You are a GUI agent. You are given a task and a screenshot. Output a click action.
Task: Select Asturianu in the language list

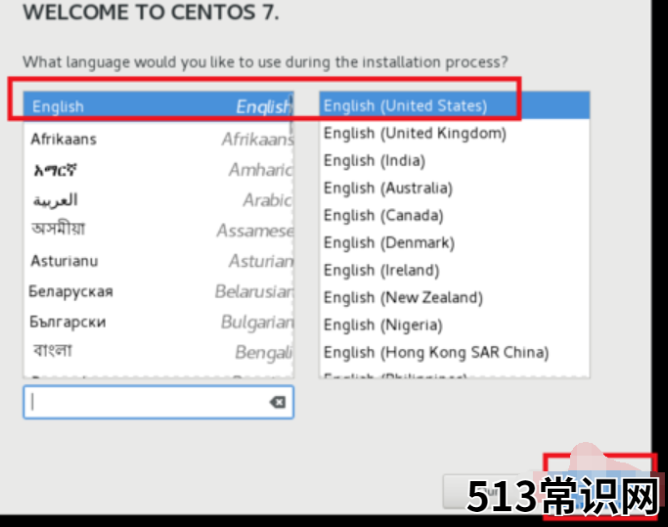158,261
